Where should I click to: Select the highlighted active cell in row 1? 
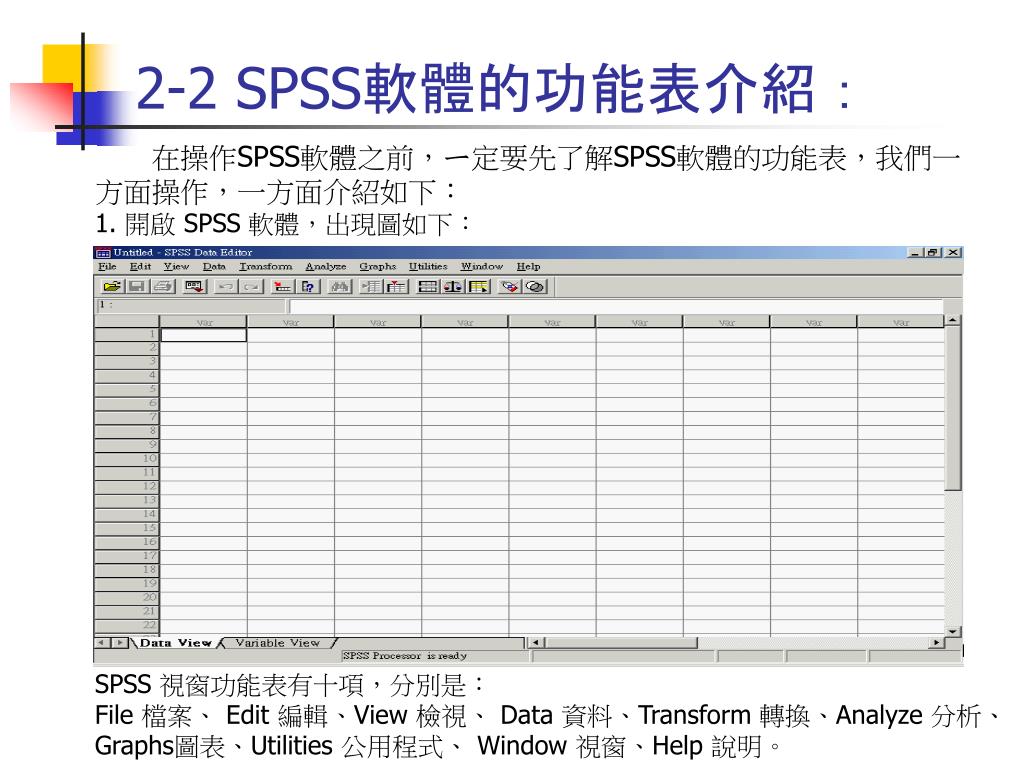(x=204, y=335)
